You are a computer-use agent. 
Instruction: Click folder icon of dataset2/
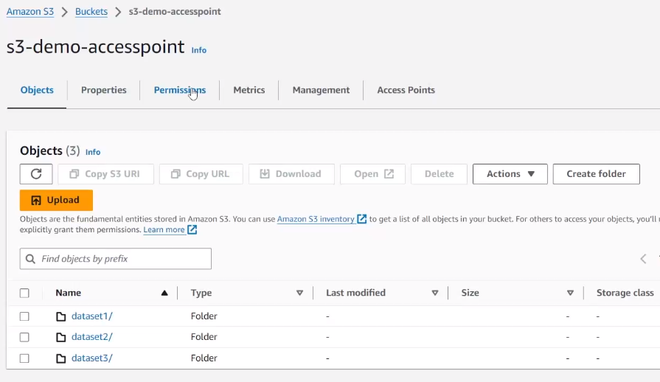[x=61, y=337]
